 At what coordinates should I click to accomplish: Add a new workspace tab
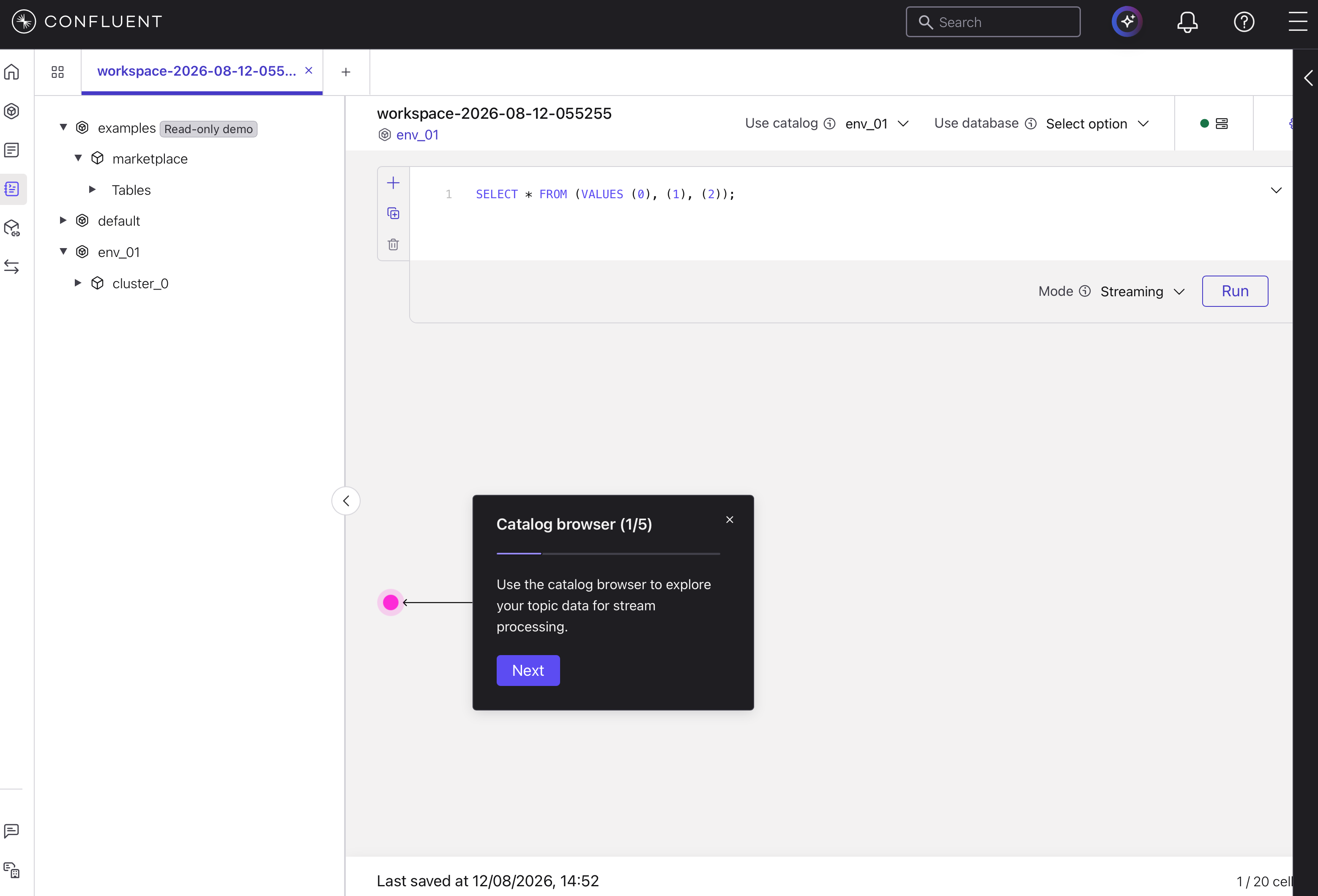click(346, 72)
